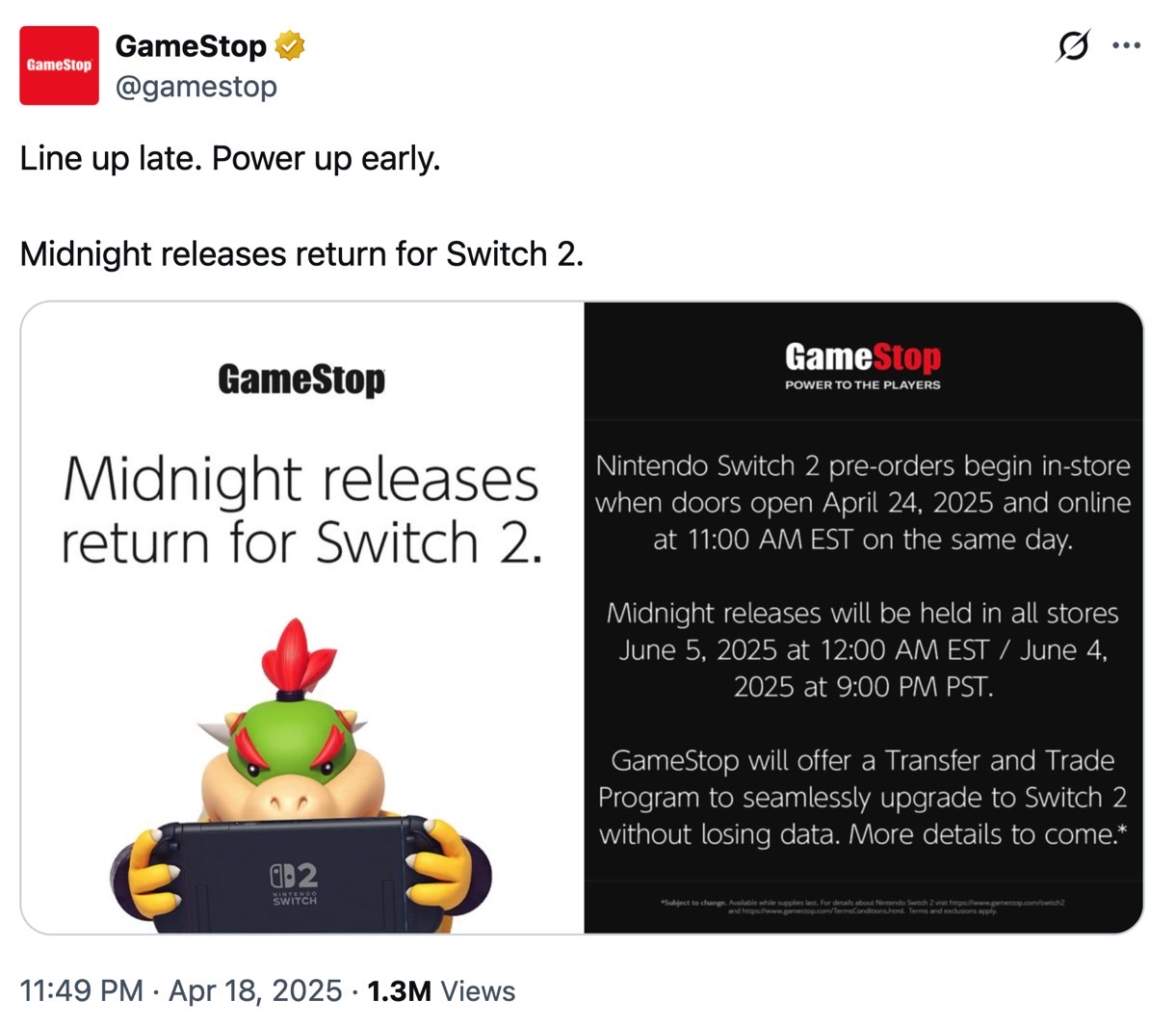
Task: Click the Transfer and Trade Program paragraph
Action: pos(863,798)
